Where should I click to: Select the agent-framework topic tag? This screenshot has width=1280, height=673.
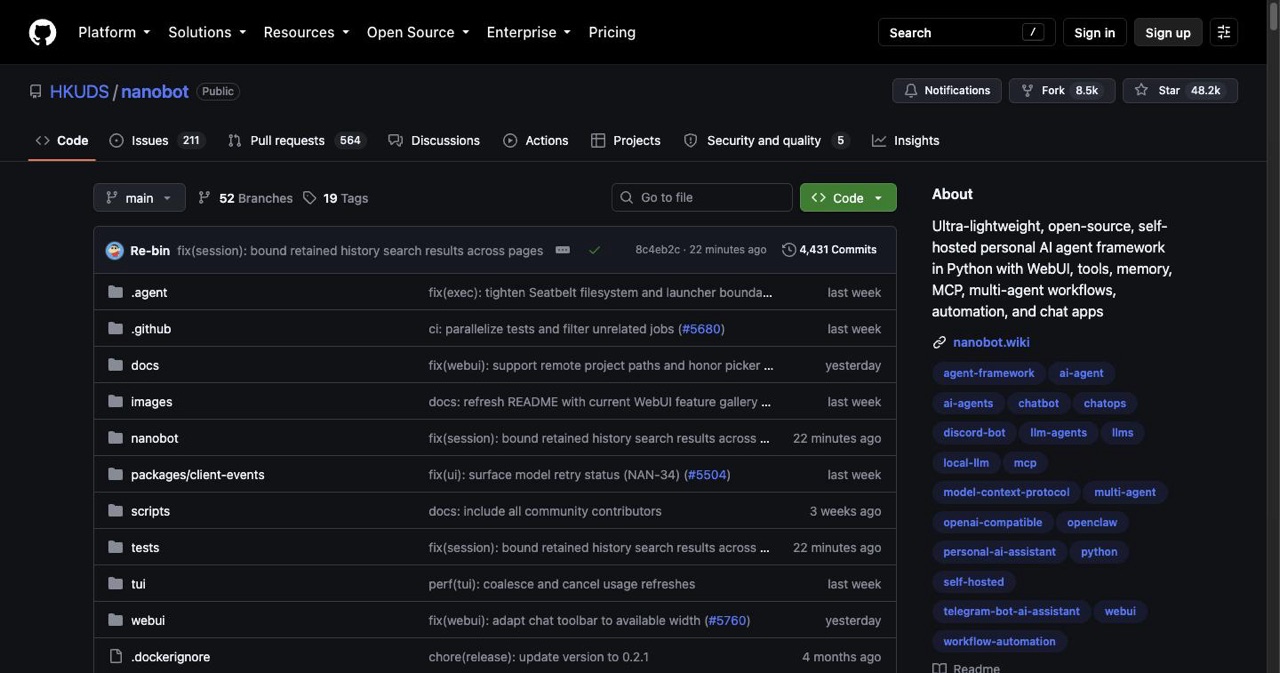tap(989, 373)
